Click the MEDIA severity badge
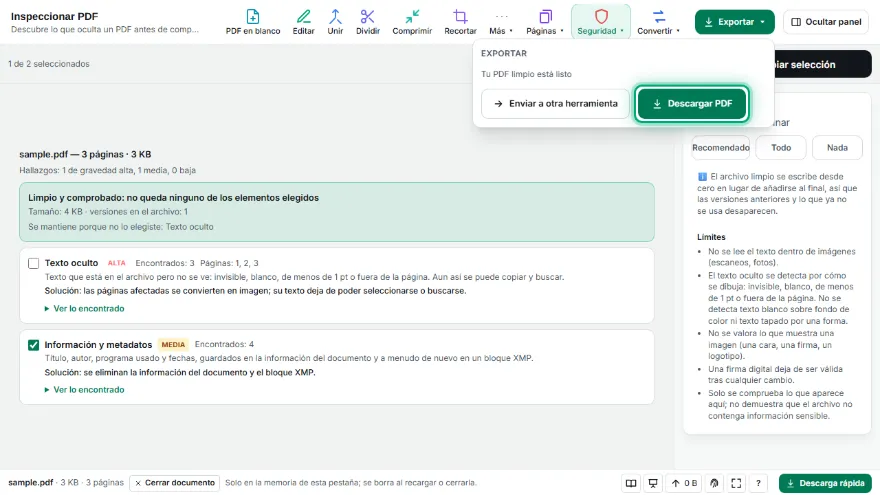 click(173, 345)
